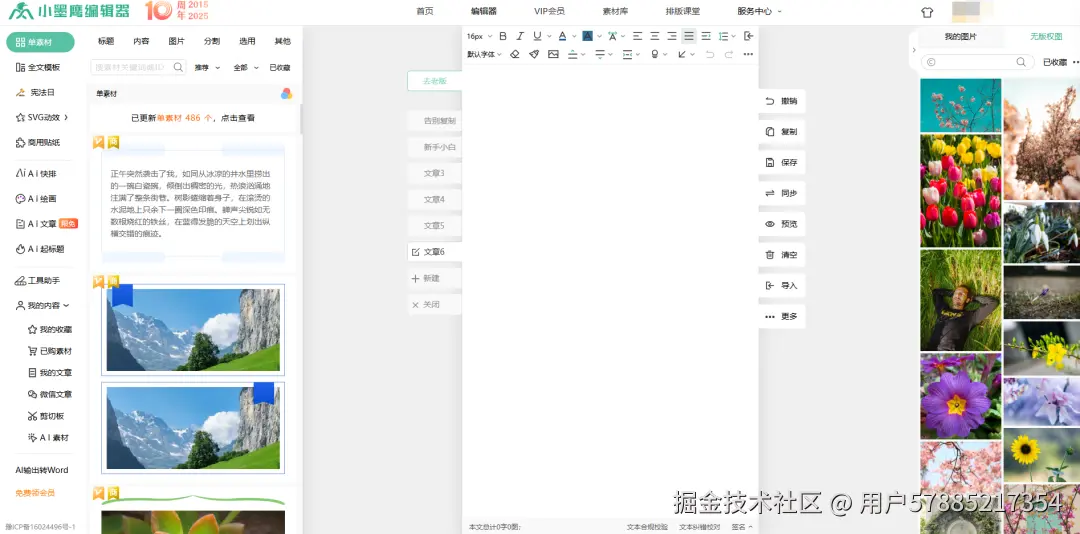
Task: Select the format painter brush
Action: pos(534,54)
